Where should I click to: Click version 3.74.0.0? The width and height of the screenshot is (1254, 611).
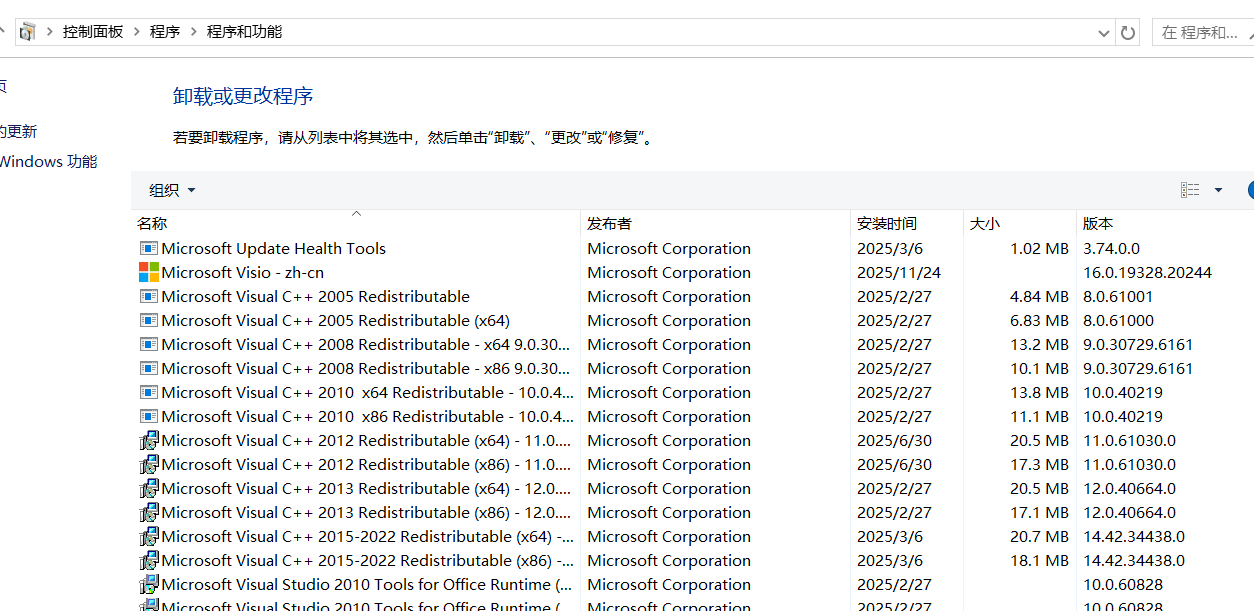click(x=1111, y=248)
